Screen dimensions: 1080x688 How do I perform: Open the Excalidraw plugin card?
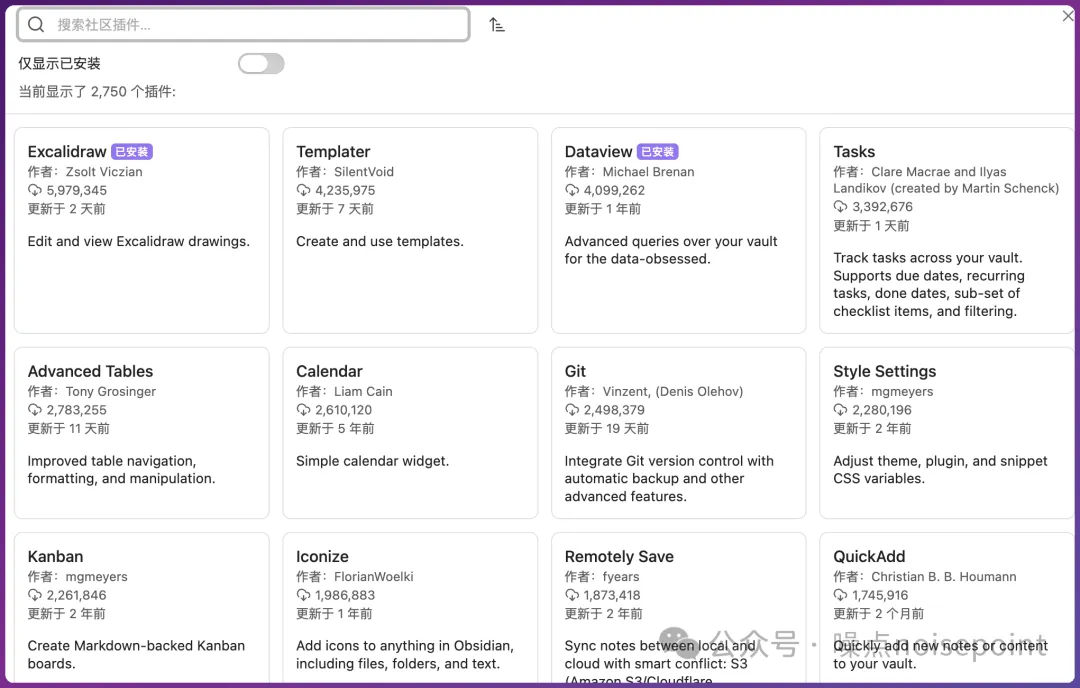point(142,230)
